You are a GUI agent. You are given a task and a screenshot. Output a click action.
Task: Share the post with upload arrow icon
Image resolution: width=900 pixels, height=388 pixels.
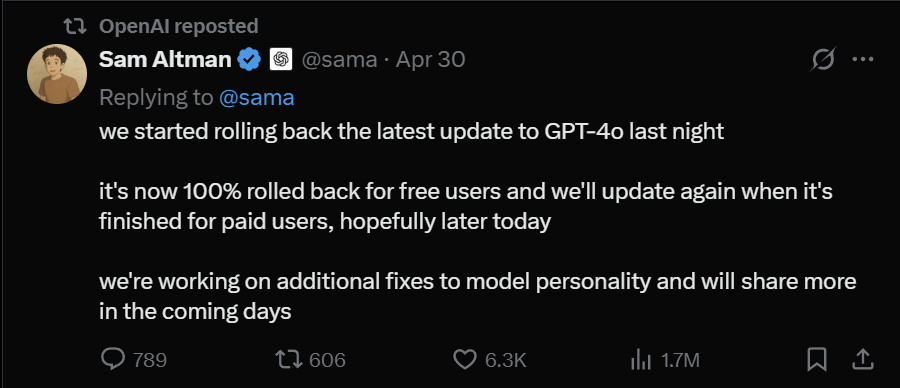[862, 360]
